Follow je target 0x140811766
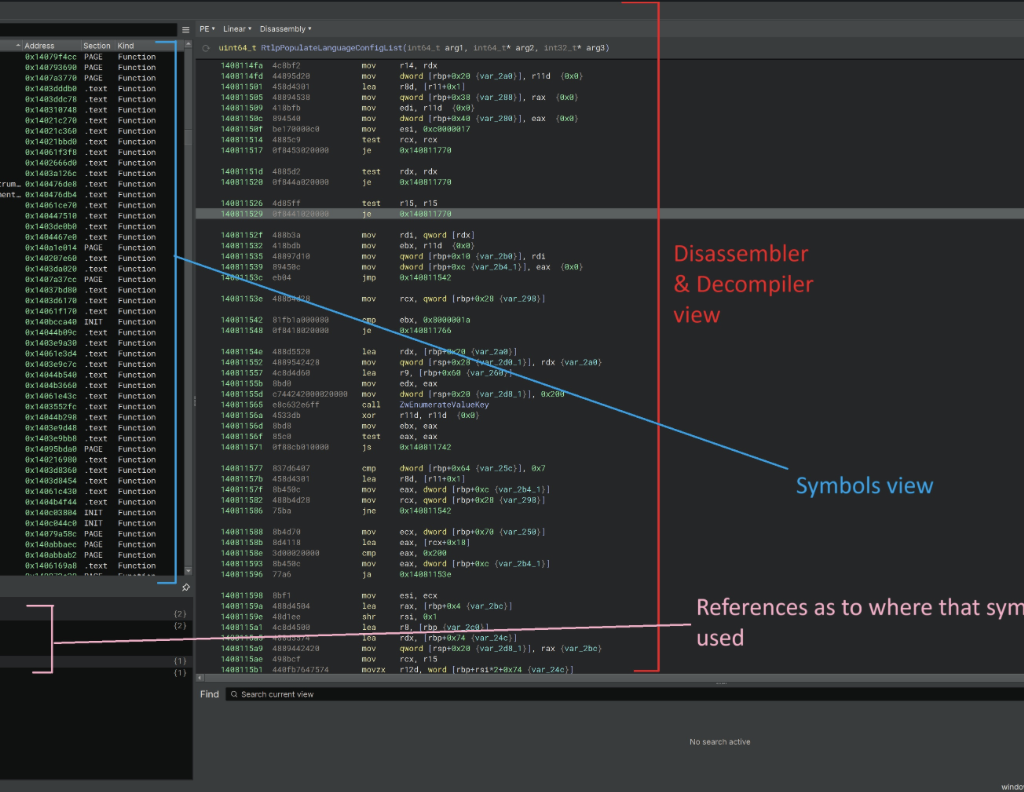This screenshot has width=1024, height=792. (x=425, y=330)
